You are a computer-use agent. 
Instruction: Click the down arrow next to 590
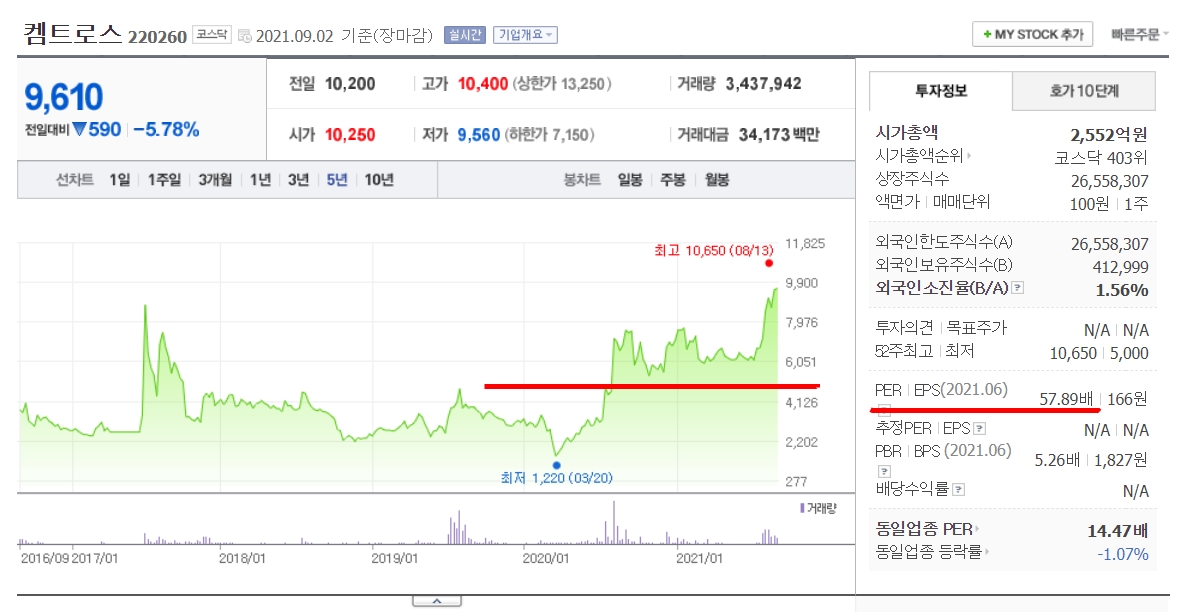pyautogui.click(x=79, y=130)
